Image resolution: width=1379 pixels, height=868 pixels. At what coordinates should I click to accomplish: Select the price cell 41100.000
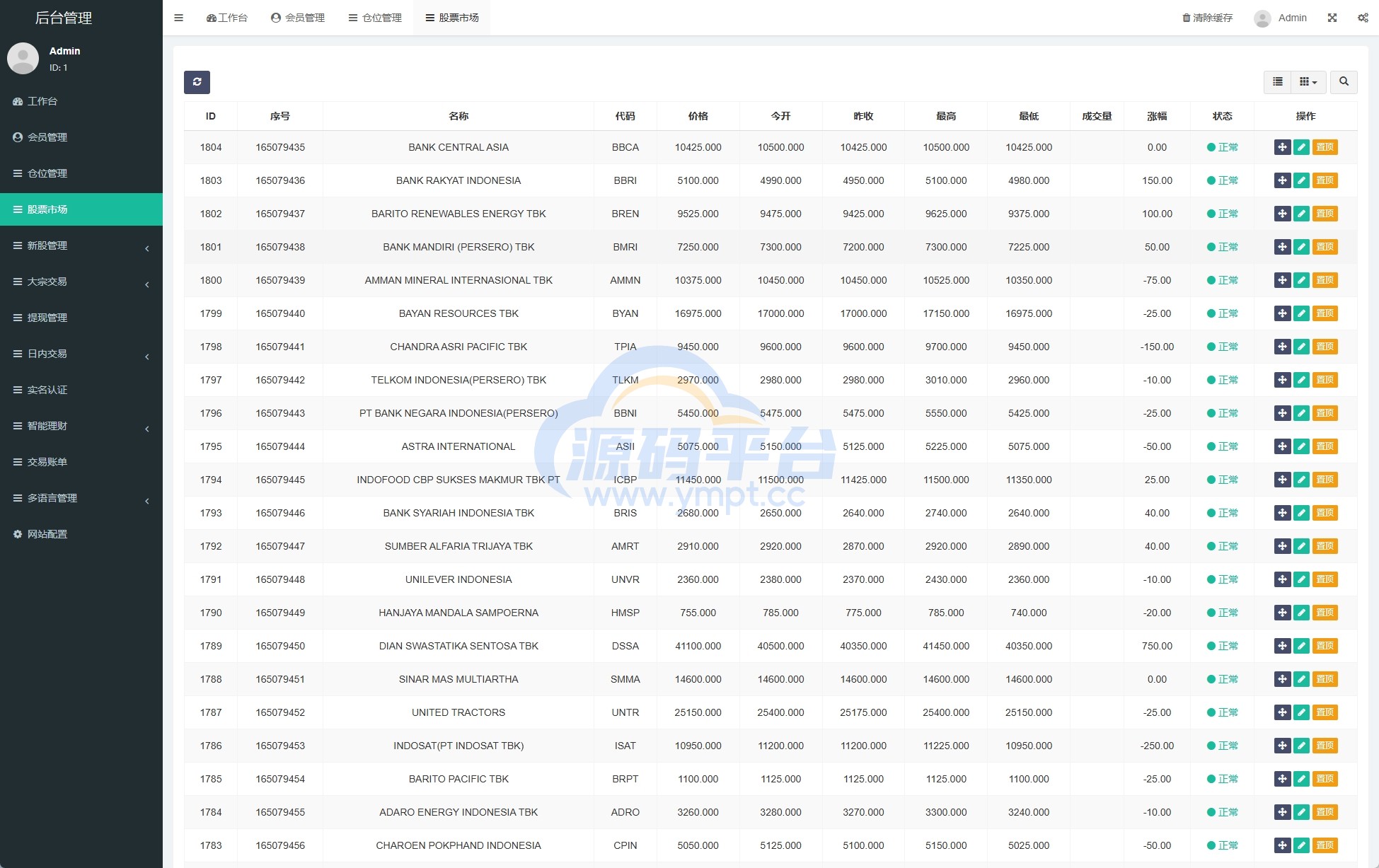(698, 646)
